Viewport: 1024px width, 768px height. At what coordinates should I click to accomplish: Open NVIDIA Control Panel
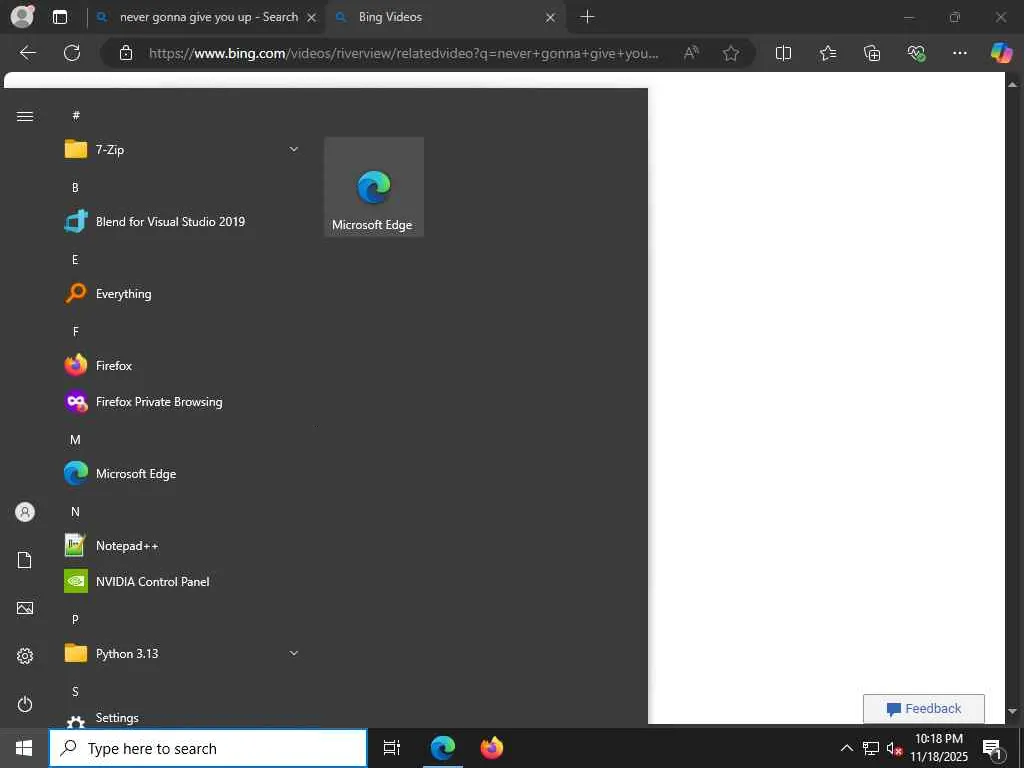coord(182,582)
